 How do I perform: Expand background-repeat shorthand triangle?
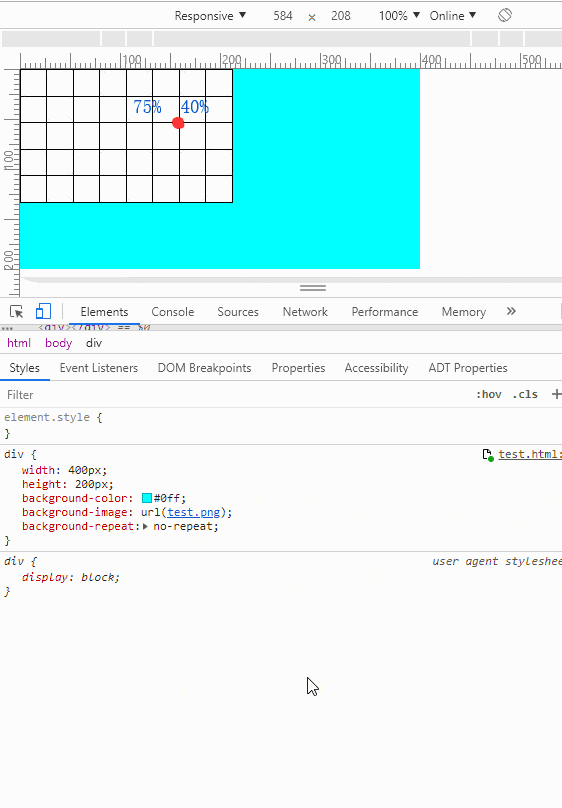[x=145, y=527]
